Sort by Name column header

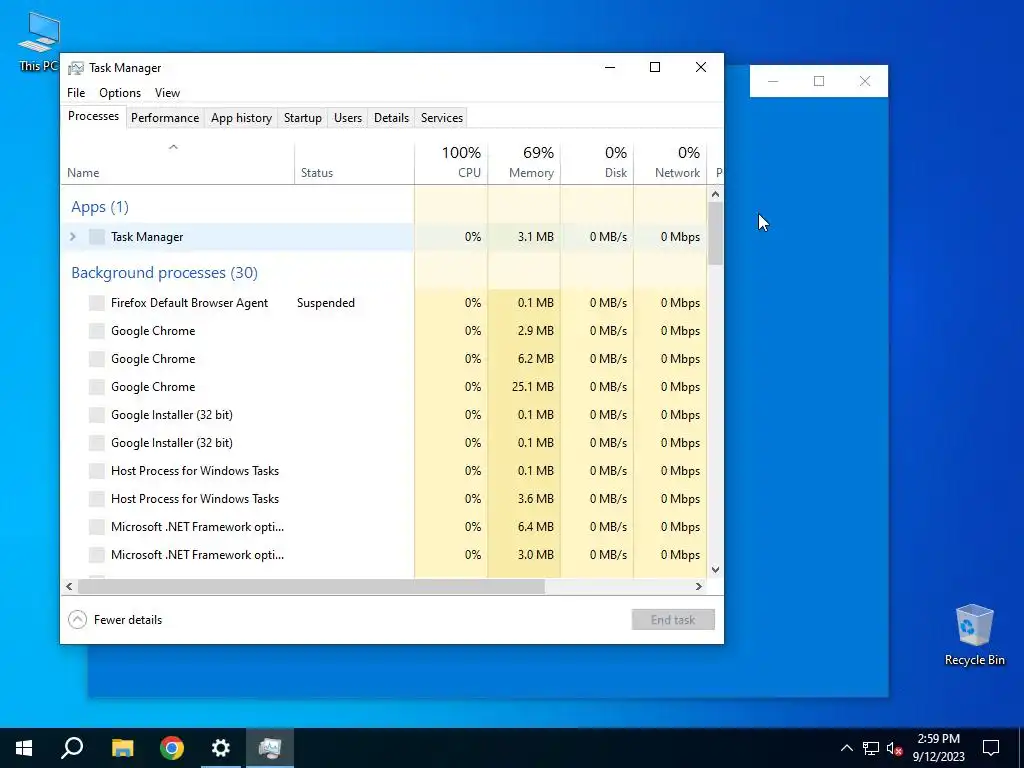coord(178,163)
